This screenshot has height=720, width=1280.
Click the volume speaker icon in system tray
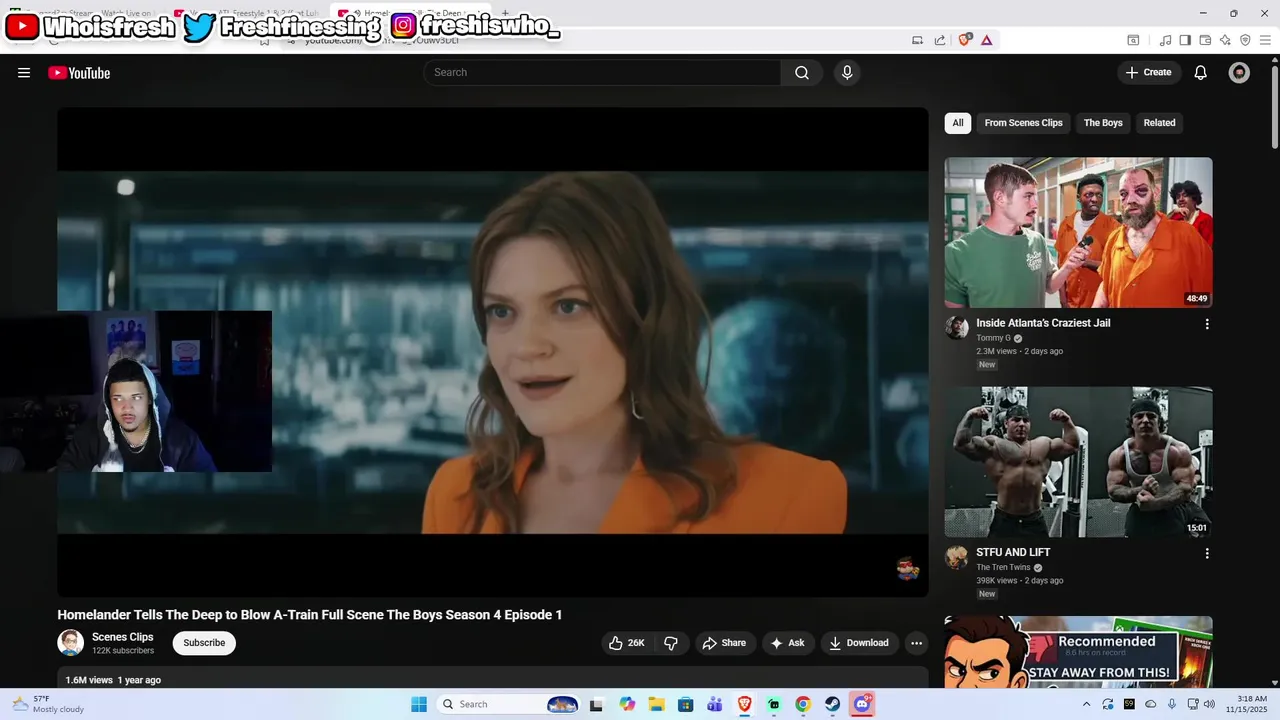[x=1209, y=704]
